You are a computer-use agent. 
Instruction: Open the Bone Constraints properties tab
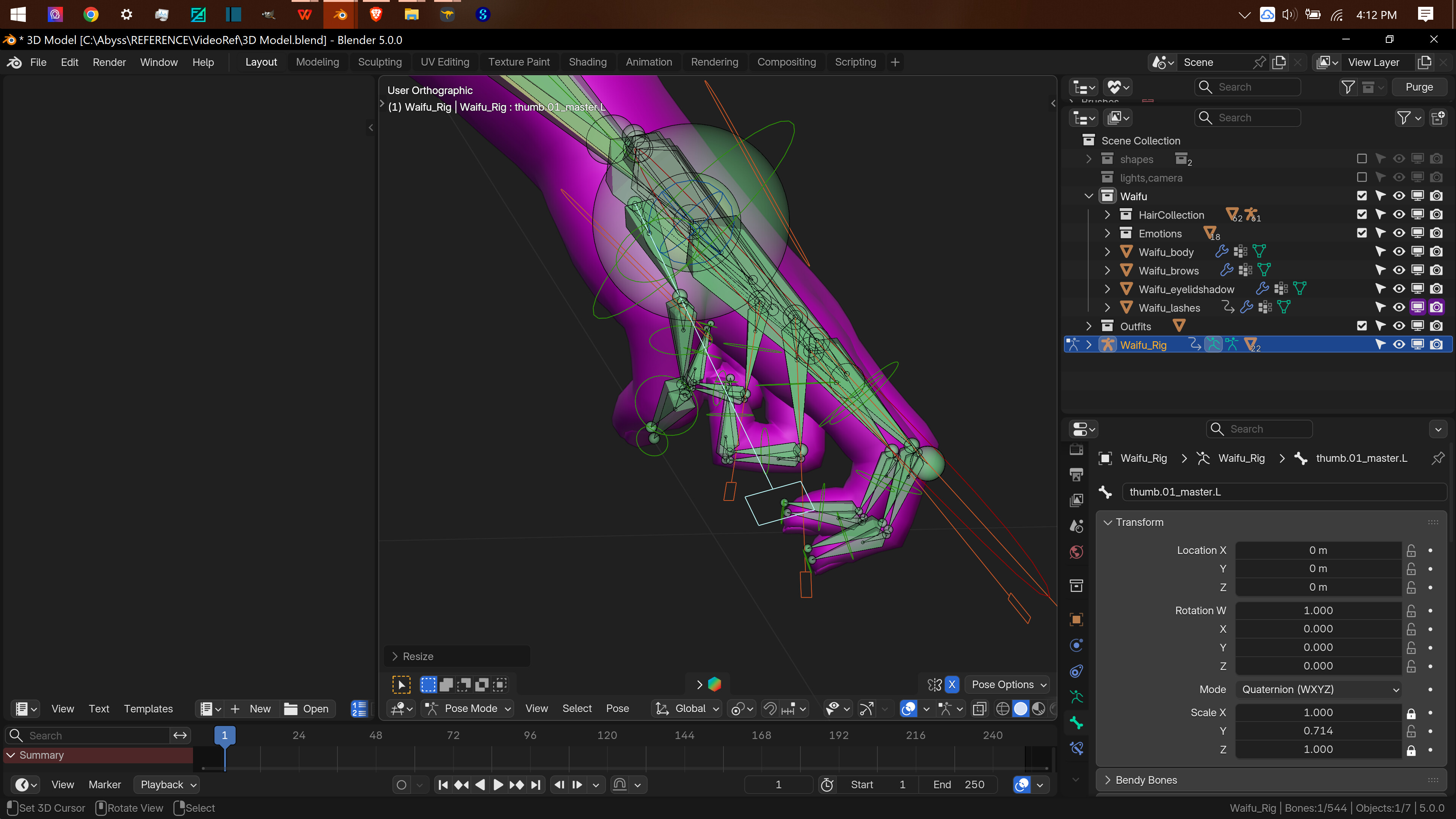[x=1077, y=749]
